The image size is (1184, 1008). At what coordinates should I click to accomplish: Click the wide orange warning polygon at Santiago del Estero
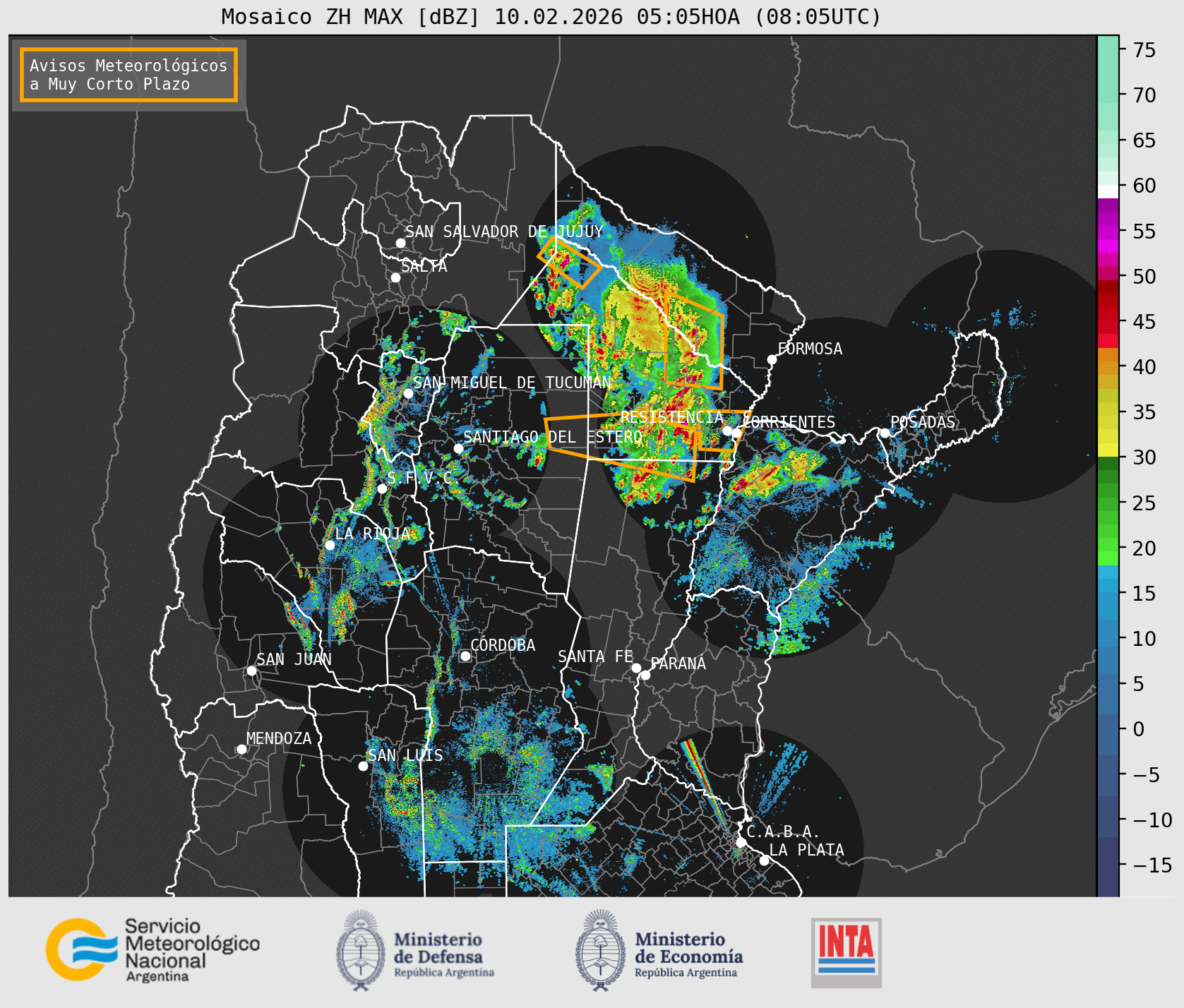(x=621, y=447)
